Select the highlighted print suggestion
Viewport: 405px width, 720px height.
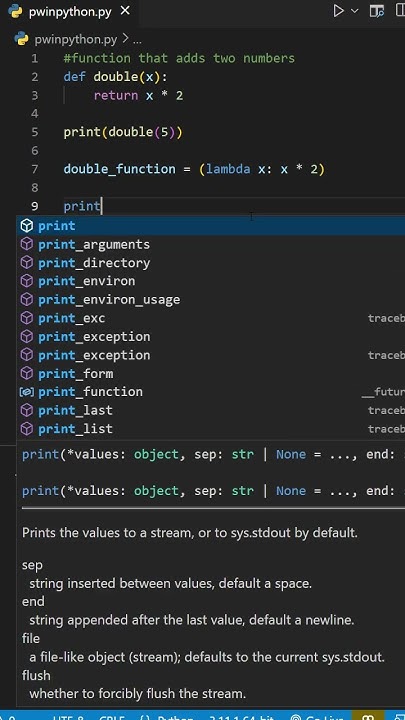(x=211, y=225)
